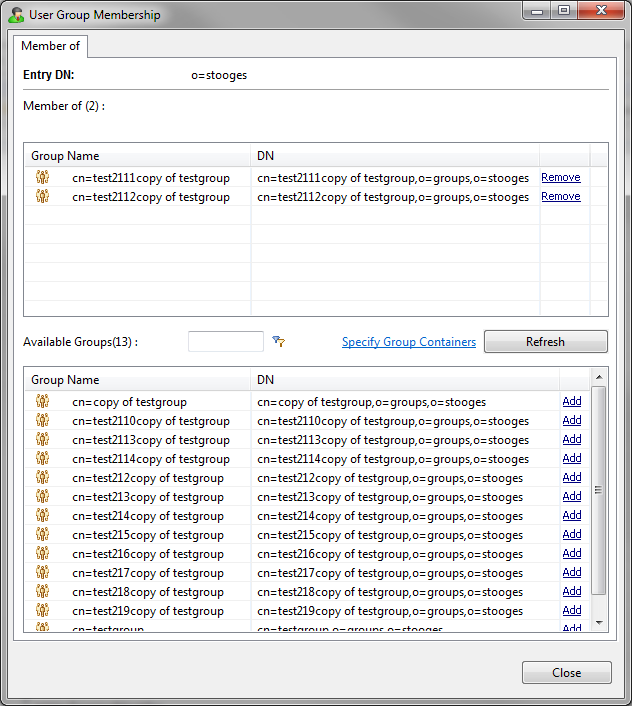The width and height of the screenshot is (632, 706).
Task: Open the Specify Group Containers link
Action: (408, 342)
